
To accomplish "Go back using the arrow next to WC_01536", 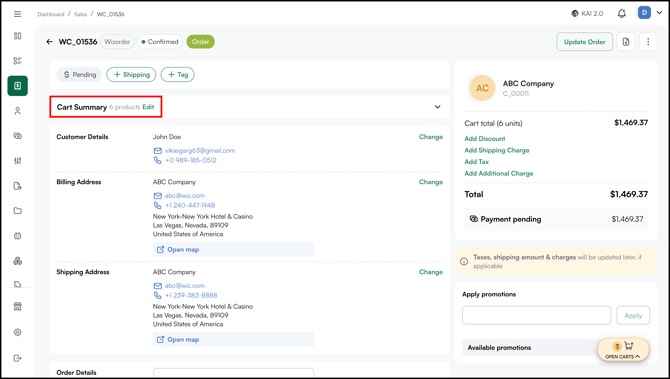I will (x=50, y=42).
